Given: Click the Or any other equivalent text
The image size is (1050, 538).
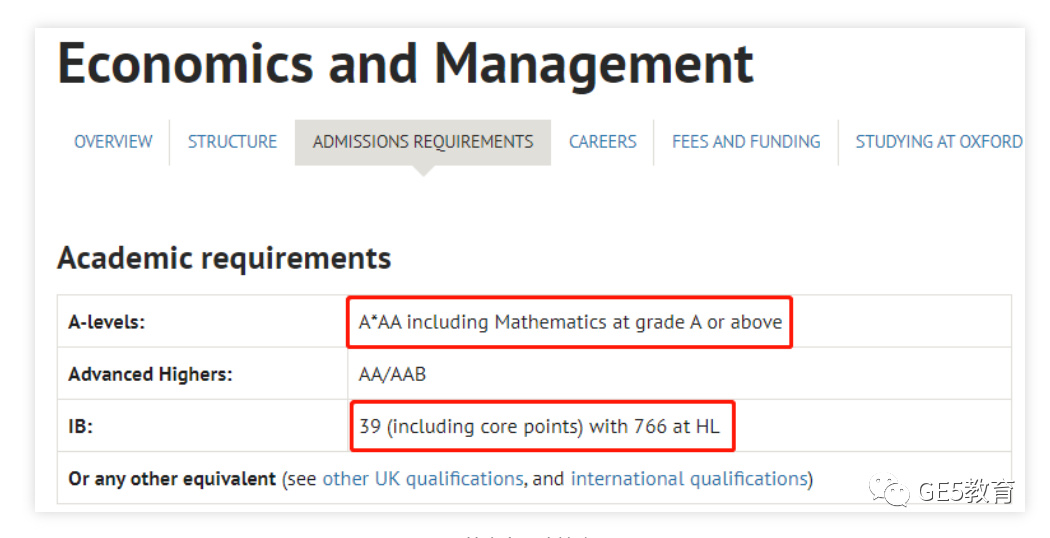Looking at the screenshot, I should (x=172, y=478).
